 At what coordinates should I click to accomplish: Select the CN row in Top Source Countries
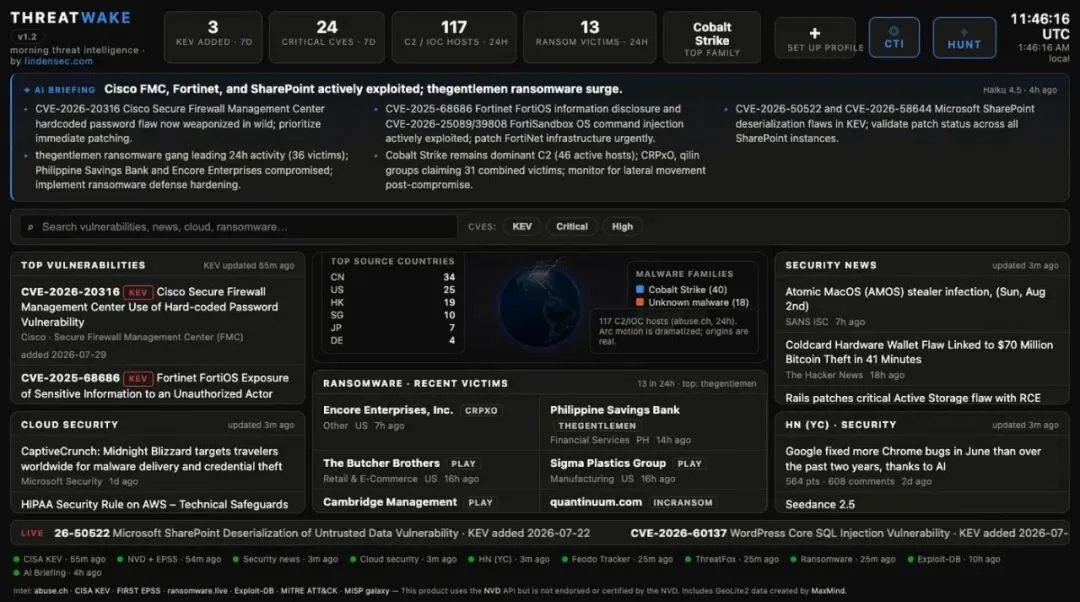tap(393, 277)
